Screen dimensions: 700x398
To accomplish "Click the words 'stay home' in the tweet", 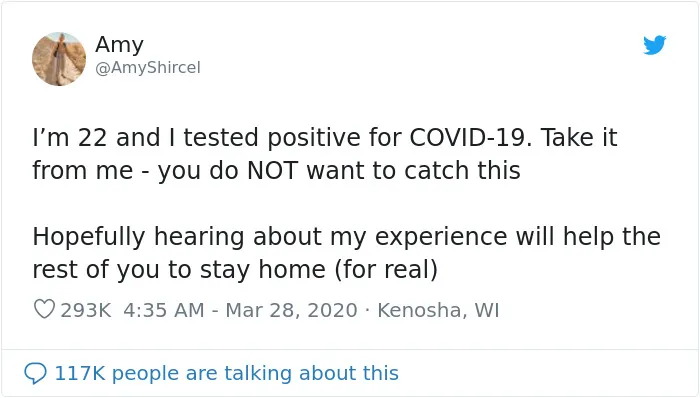I will [262, 270].
